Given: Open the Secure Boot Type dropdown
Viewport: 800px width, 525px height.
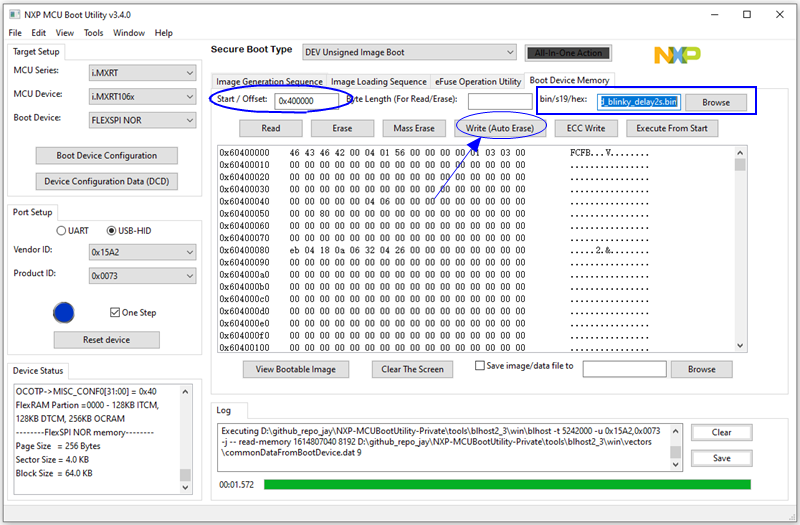Looking at the screenshot, I should pos(409,52).
